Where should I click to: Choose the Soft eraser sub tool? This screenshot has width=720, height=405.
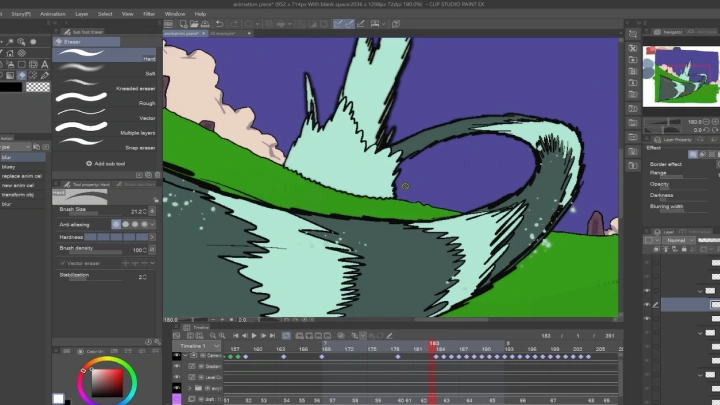pos(105,70)
